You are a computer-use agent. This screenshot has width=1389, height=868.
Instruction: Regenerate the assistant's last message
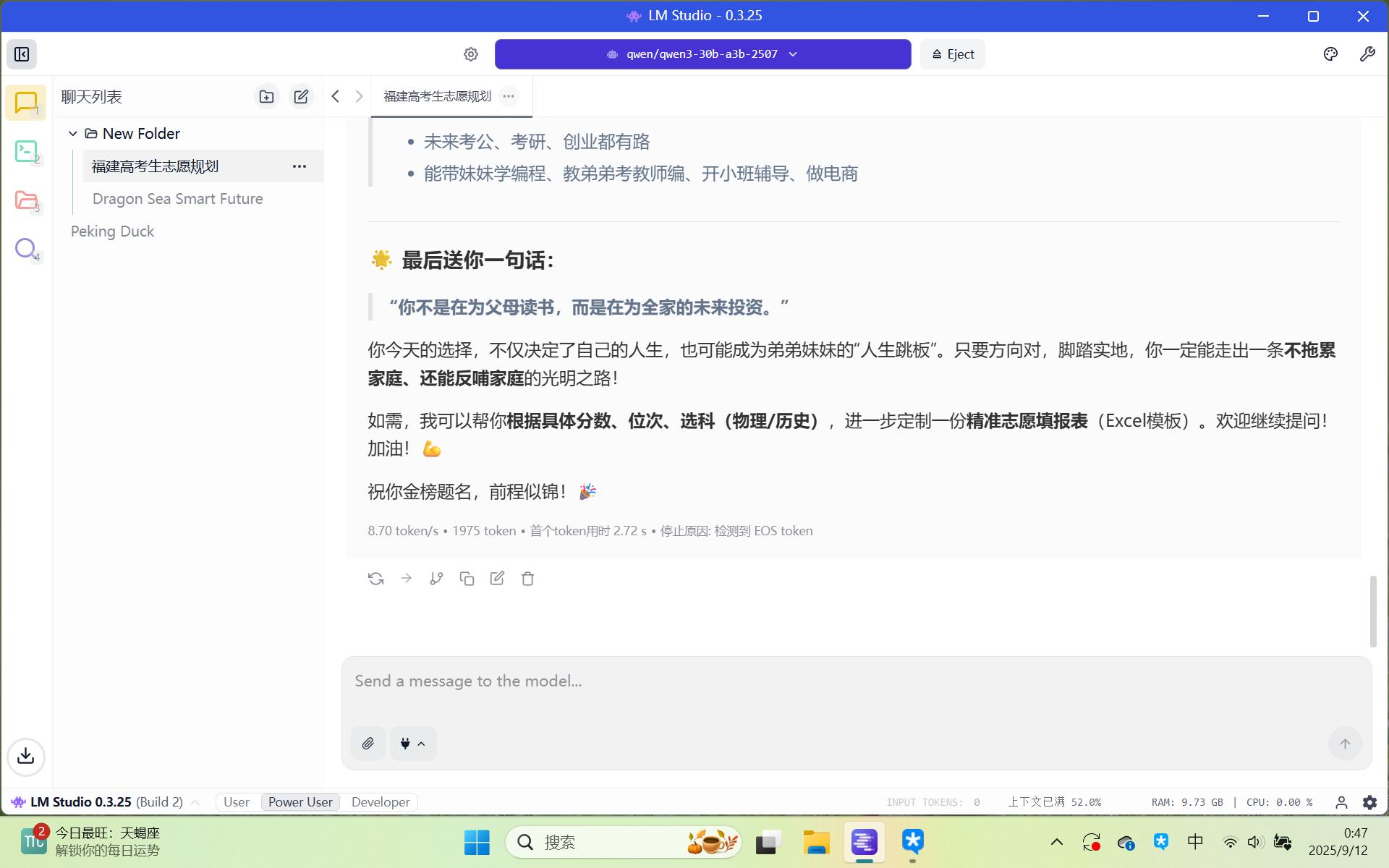pos(375,579)
